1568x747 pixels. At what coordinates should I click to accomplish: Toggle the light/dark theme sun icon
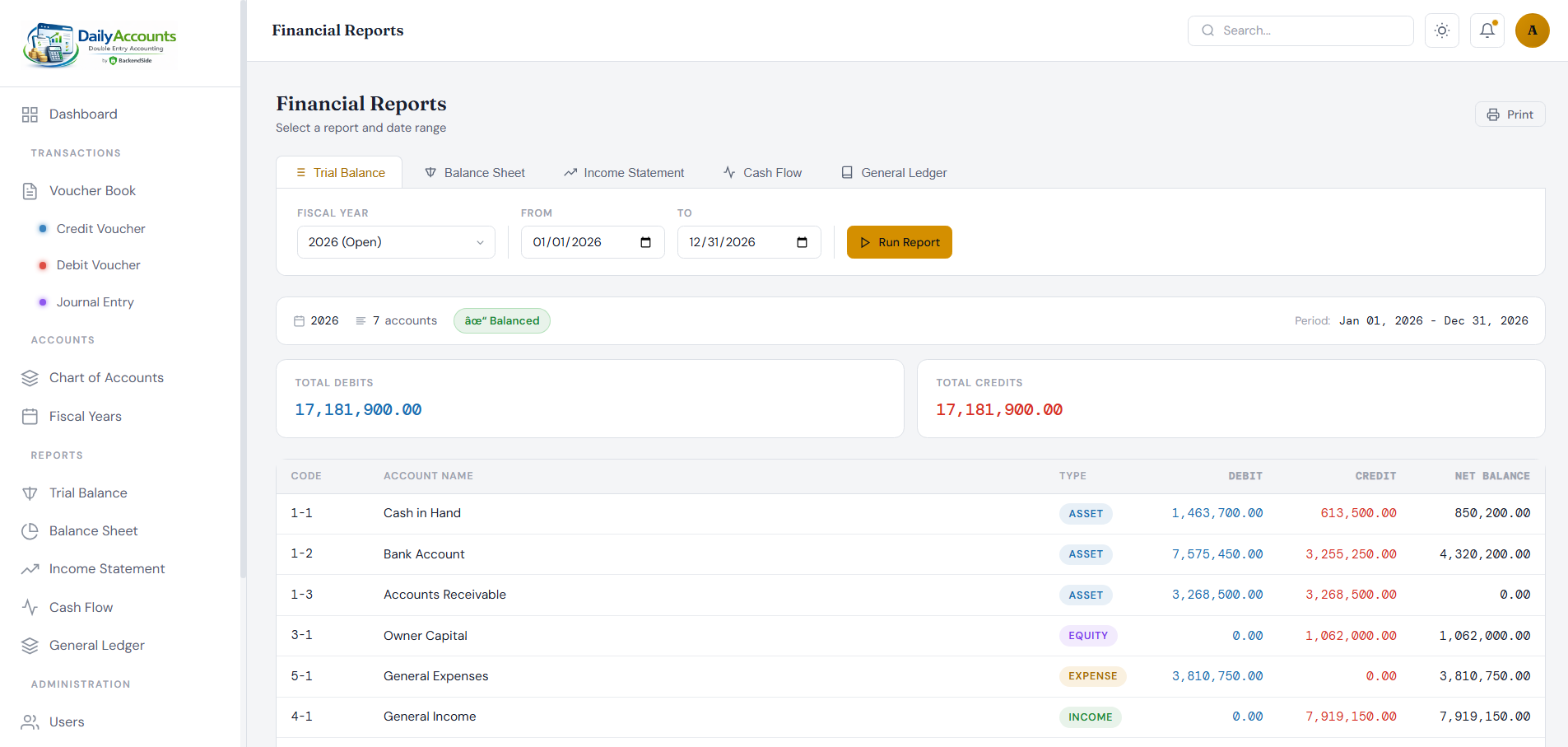[x=1441, y=30]
